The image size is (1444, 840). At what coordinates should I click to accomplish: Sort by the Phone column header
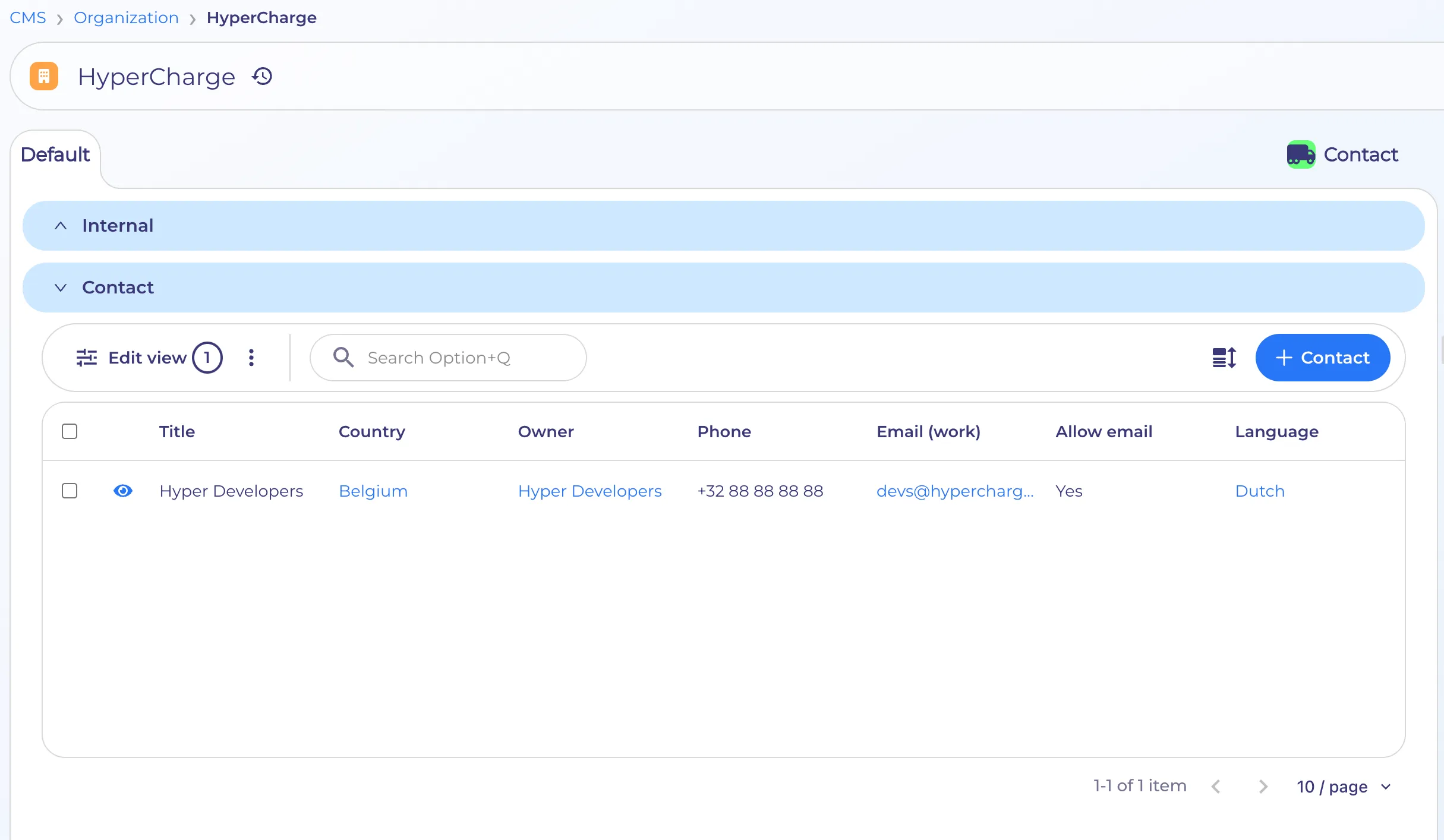pyautogui.click(x=724, y=431)
